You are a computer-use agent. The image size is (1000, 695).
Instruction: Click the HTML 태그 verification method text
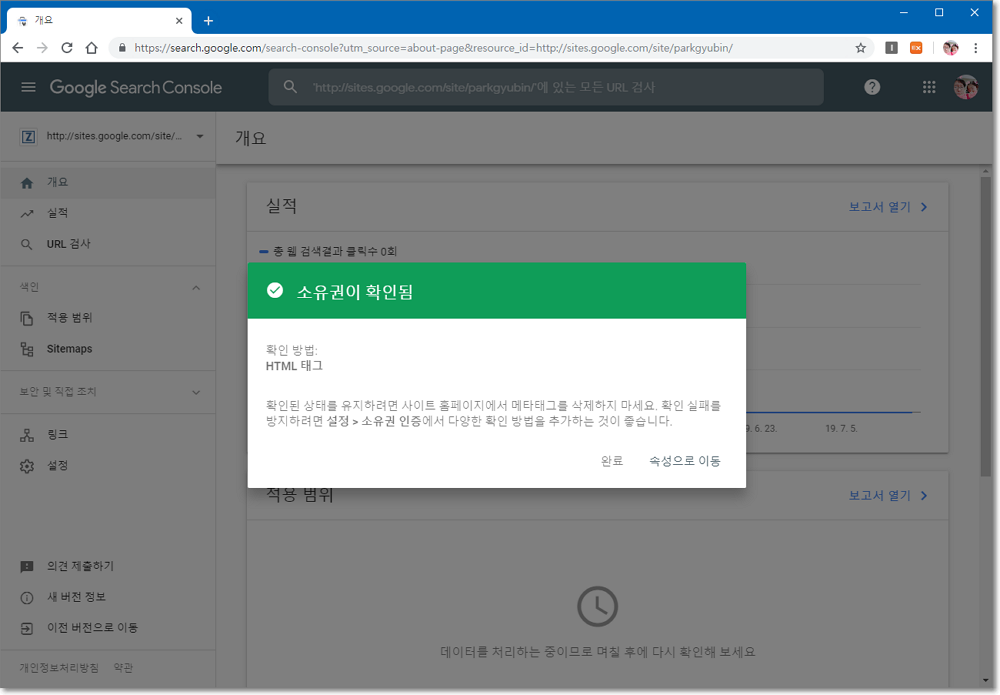(x=294, y=366)
